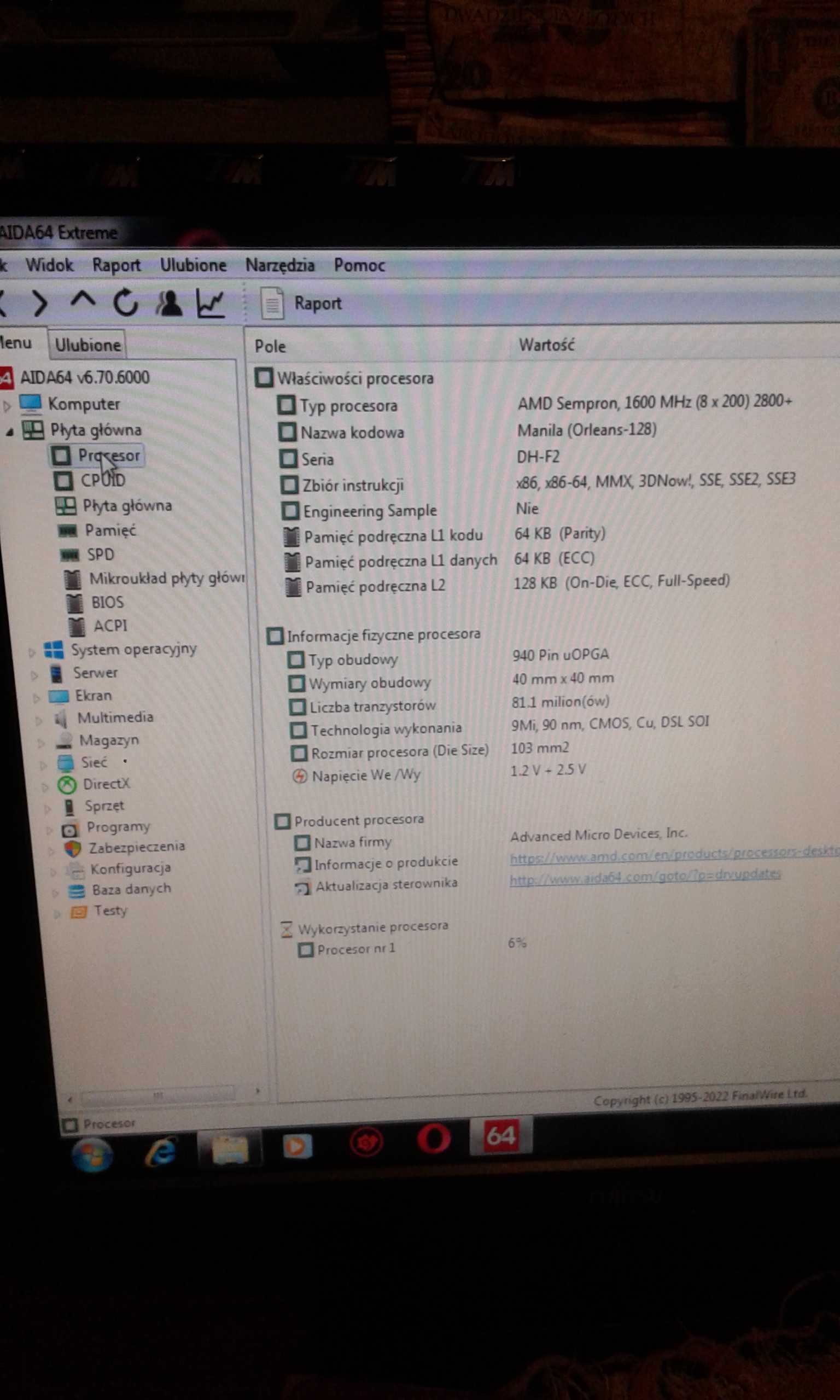
Task: Select the Sprzęt tree item
Action: (x=94, y=806)
